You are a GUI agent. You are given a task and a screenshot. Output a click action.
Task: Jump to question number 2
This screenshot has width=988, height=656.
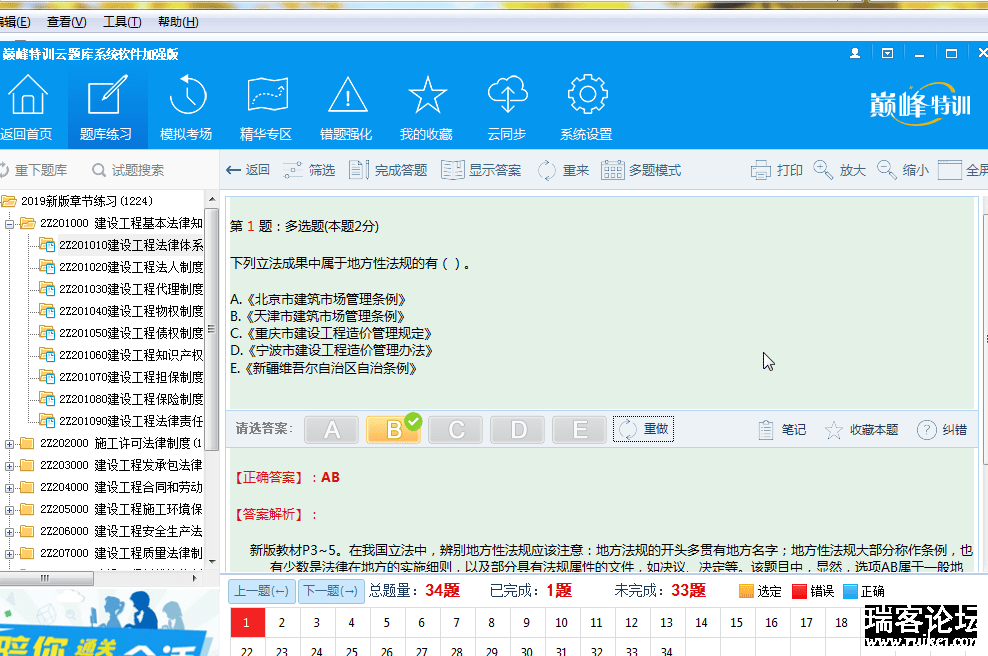coord(282,623)
